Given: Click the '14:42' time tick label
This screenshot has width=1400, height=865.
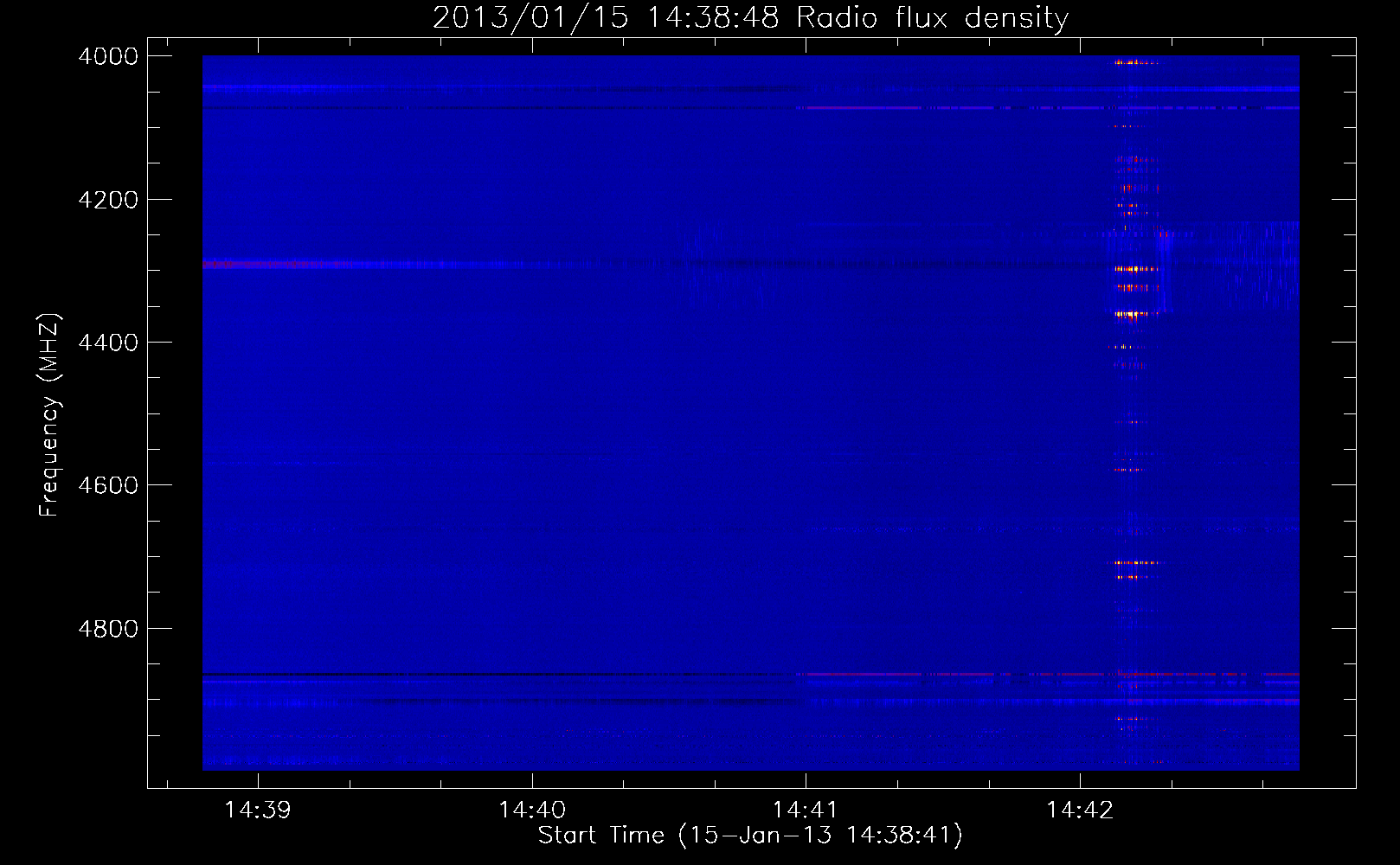Looking at the screenshot, I should (x=1080, y=810).
